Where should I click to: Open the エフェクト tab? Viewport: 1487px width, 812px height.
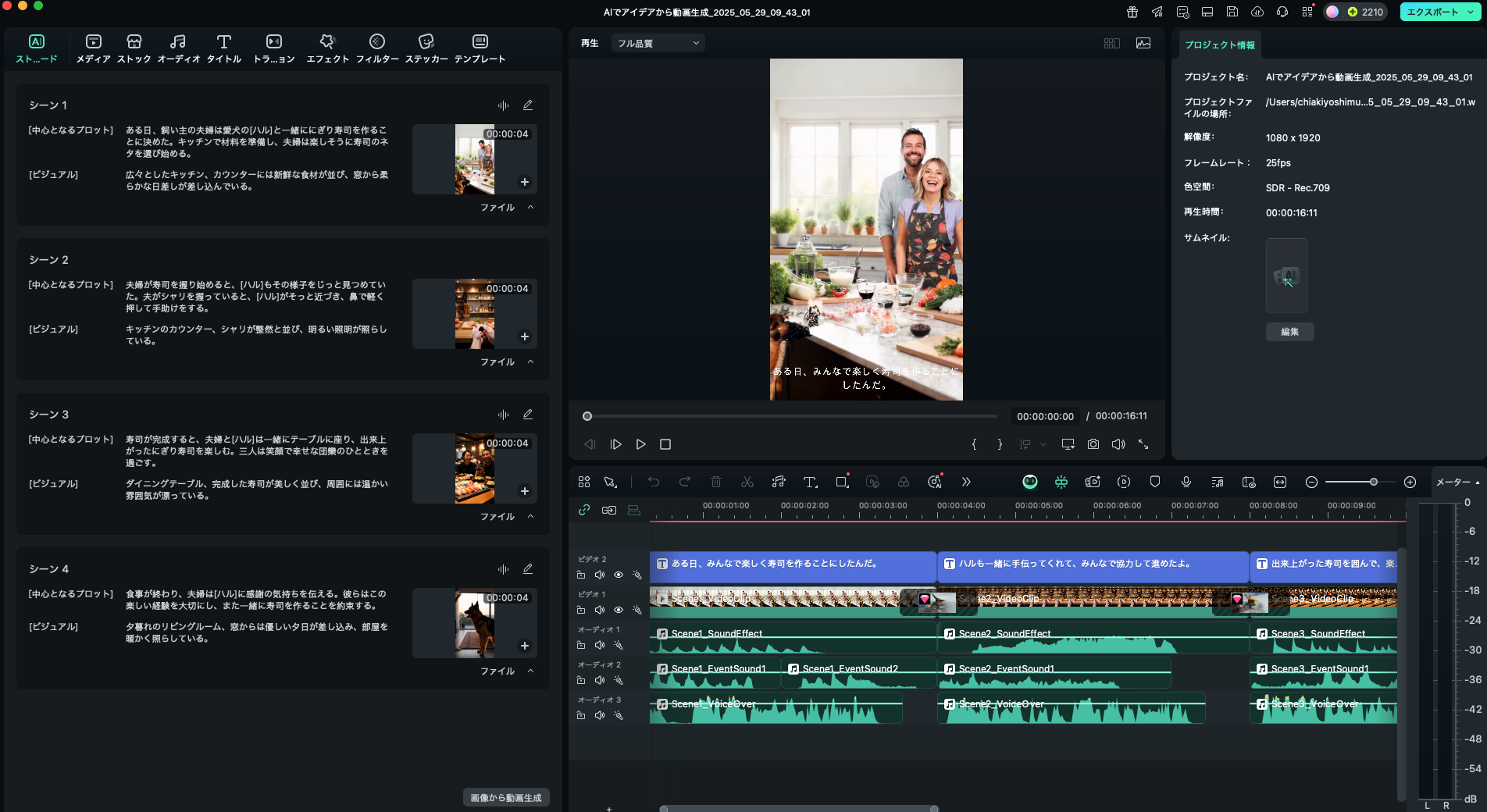327,48
